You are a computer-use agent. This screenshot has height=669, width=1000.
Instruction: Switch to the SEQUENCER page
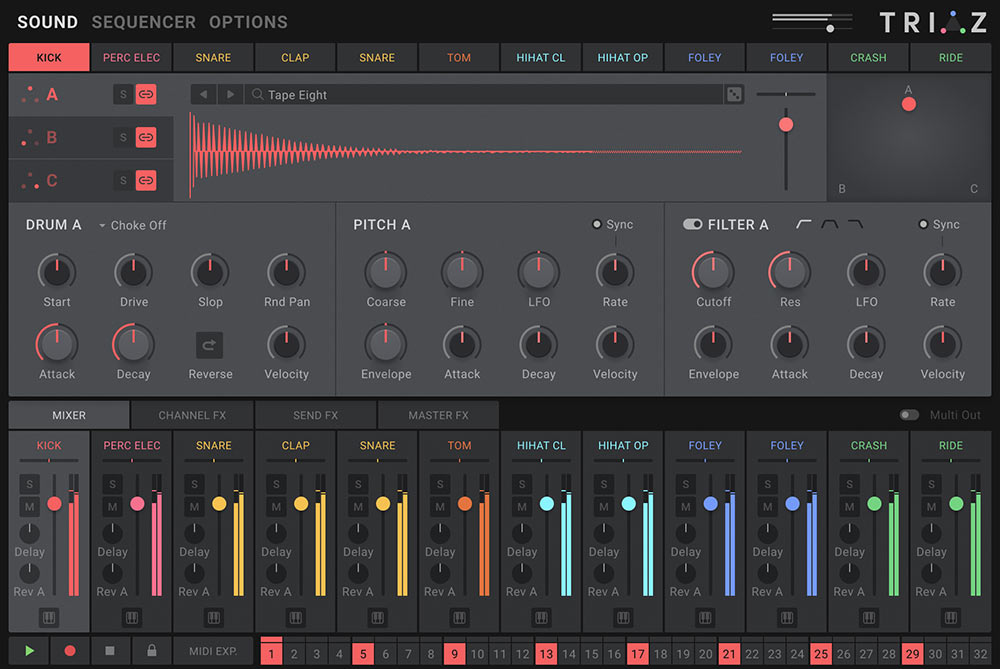click(x=143, y=22)
